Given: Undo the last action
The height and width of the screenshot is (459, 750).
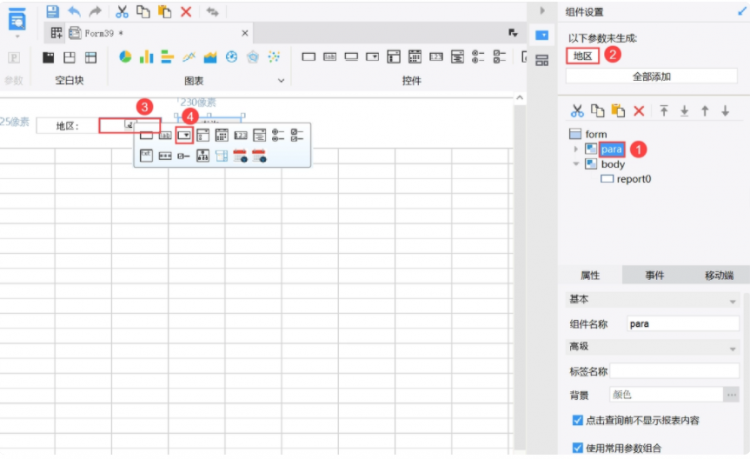Looking at the screenshot, I should click(74, 11).
